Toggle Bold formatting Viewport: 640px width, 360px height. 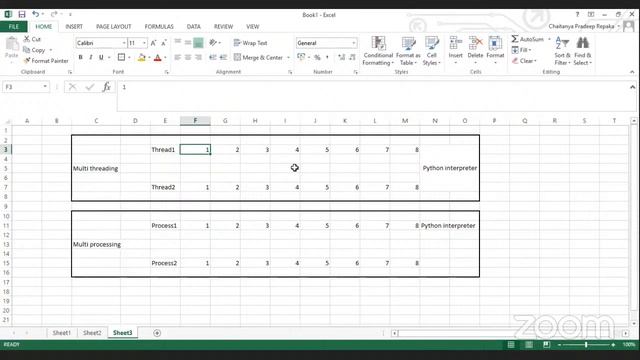click(x=80, y=58)
